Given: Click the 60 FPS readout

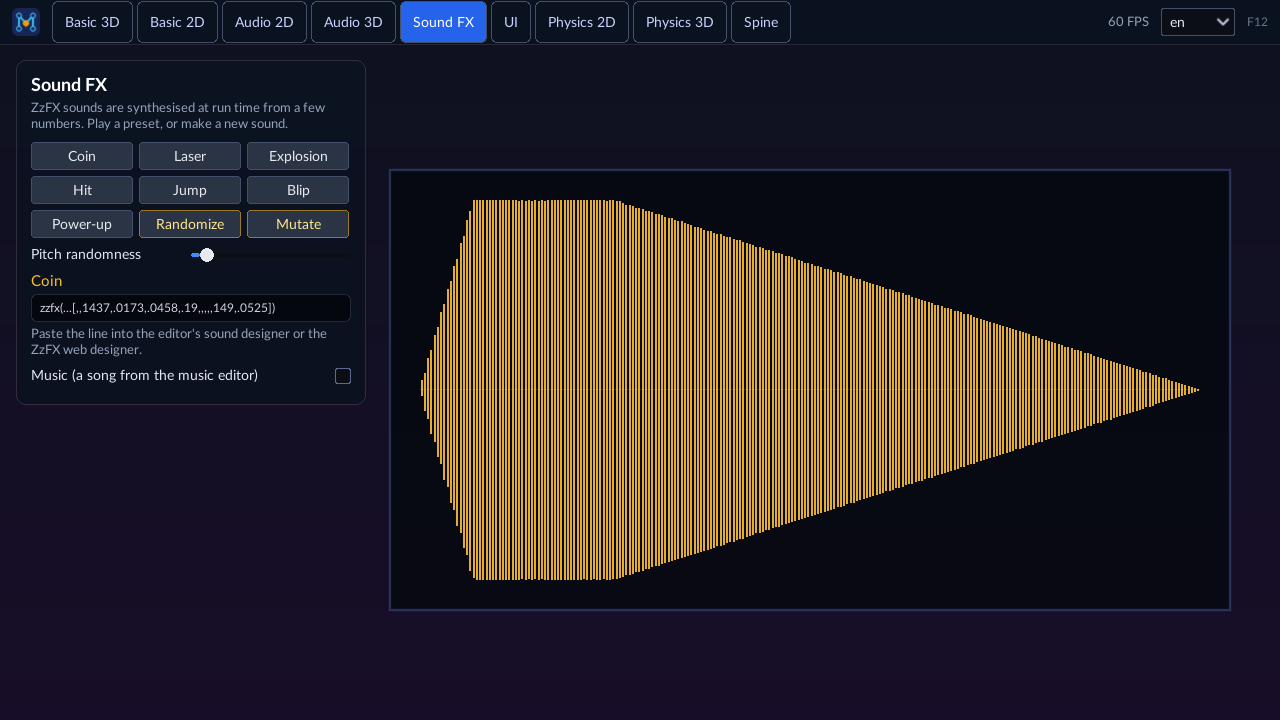Looking at the screenshot, I should pos(1128,22).
